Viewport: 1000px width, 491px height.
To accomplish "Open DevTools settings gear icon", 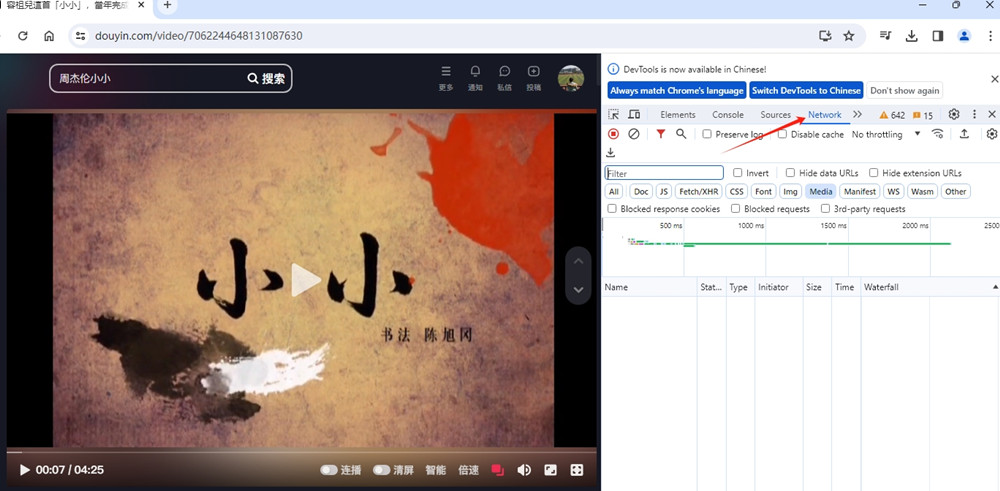I will (x=954, y=115).
